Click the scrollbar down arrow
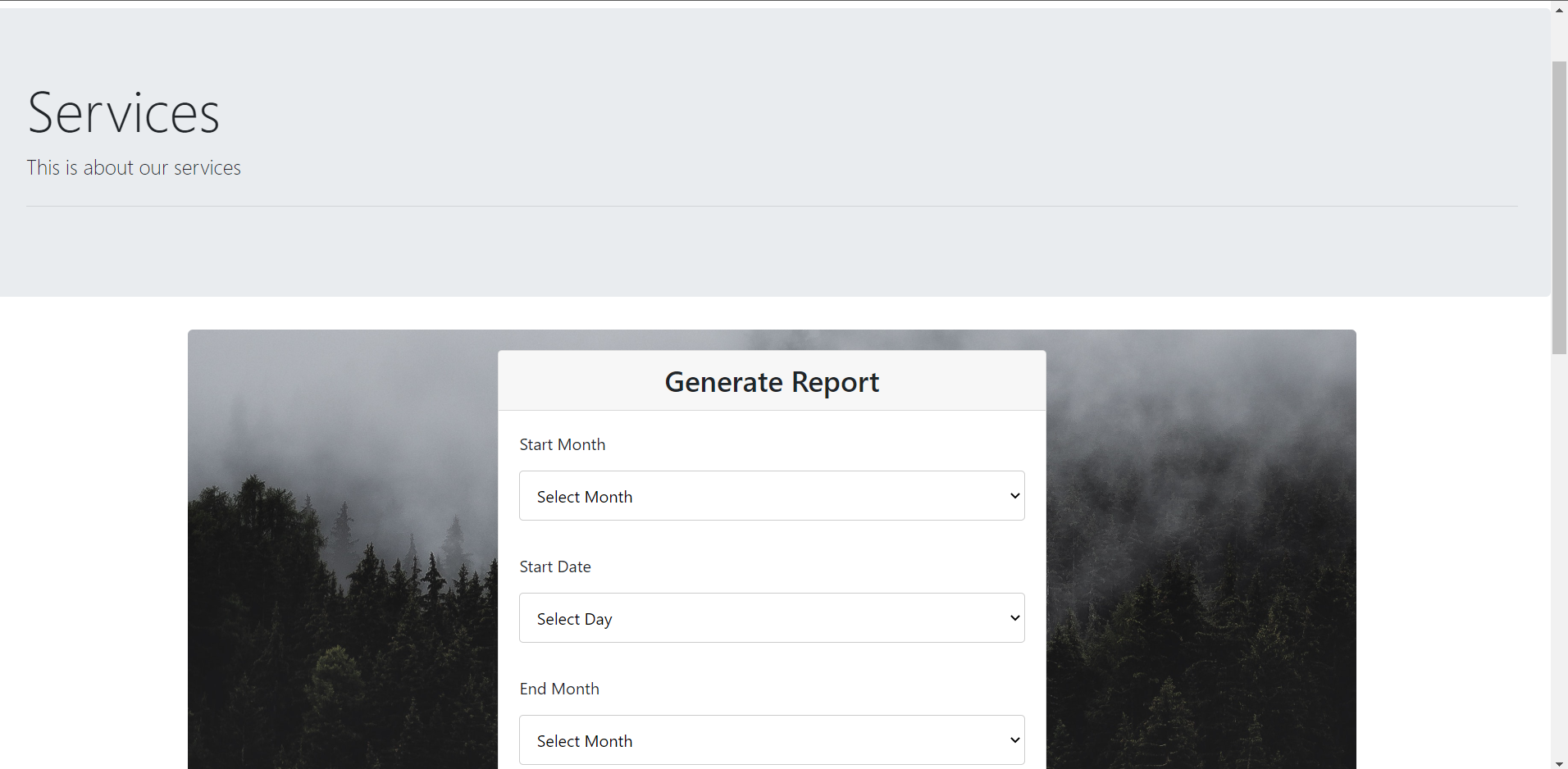The height and width of the screenshot is (769, 1568). [x=1559, y=762]
